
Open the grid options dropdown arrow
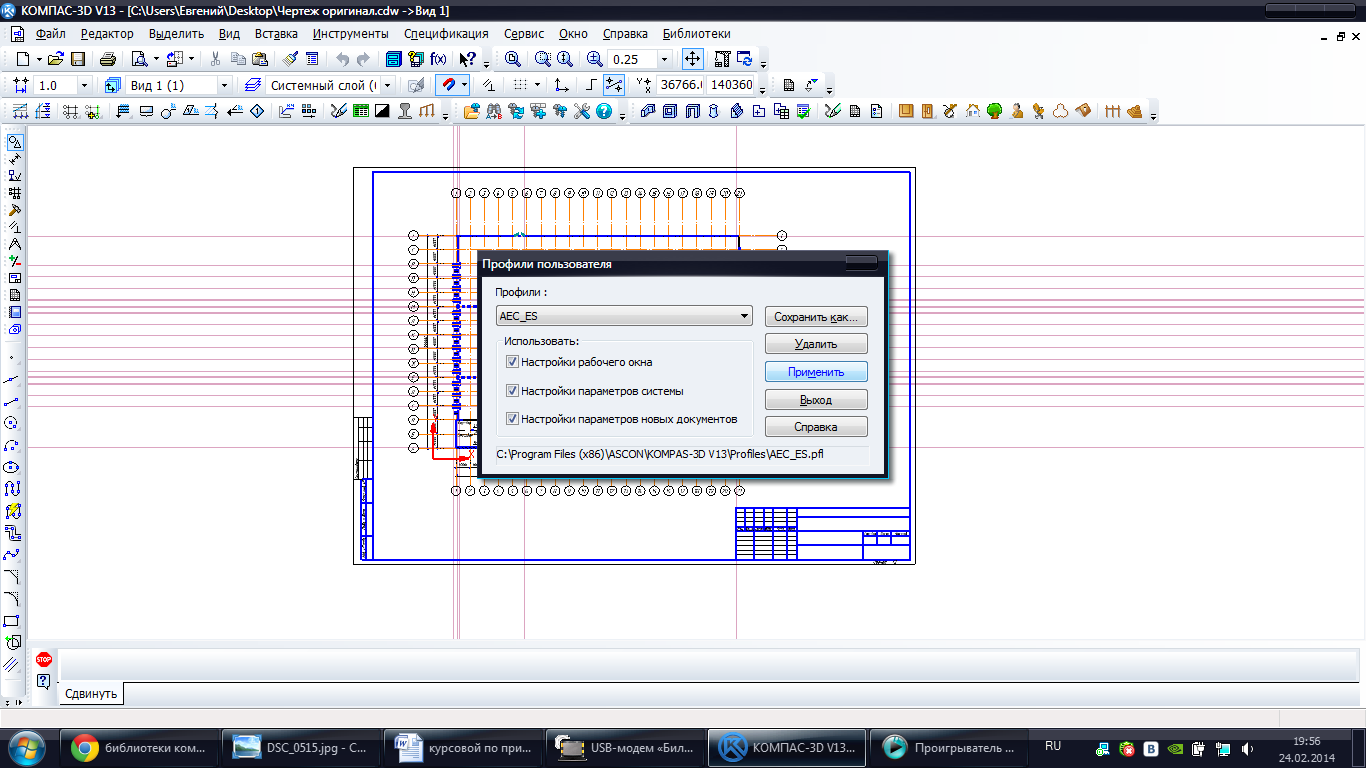click(537, 85)
